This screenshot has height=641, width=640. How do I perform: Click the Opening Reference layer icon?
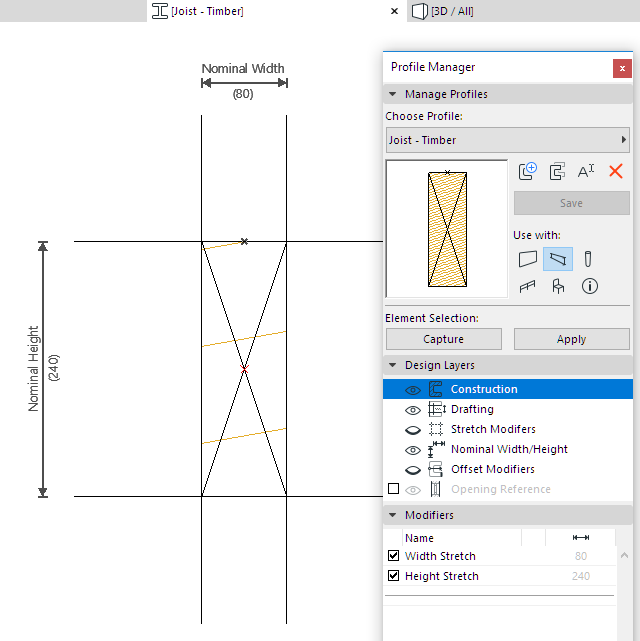tap(436, 489)
